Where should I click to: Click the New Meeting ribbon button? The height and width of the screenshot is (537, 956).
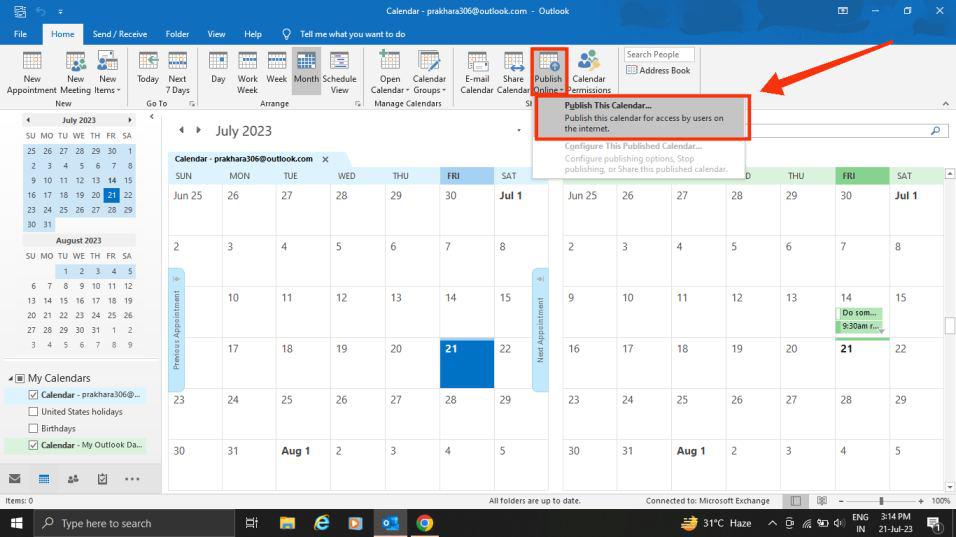(76, 73)
